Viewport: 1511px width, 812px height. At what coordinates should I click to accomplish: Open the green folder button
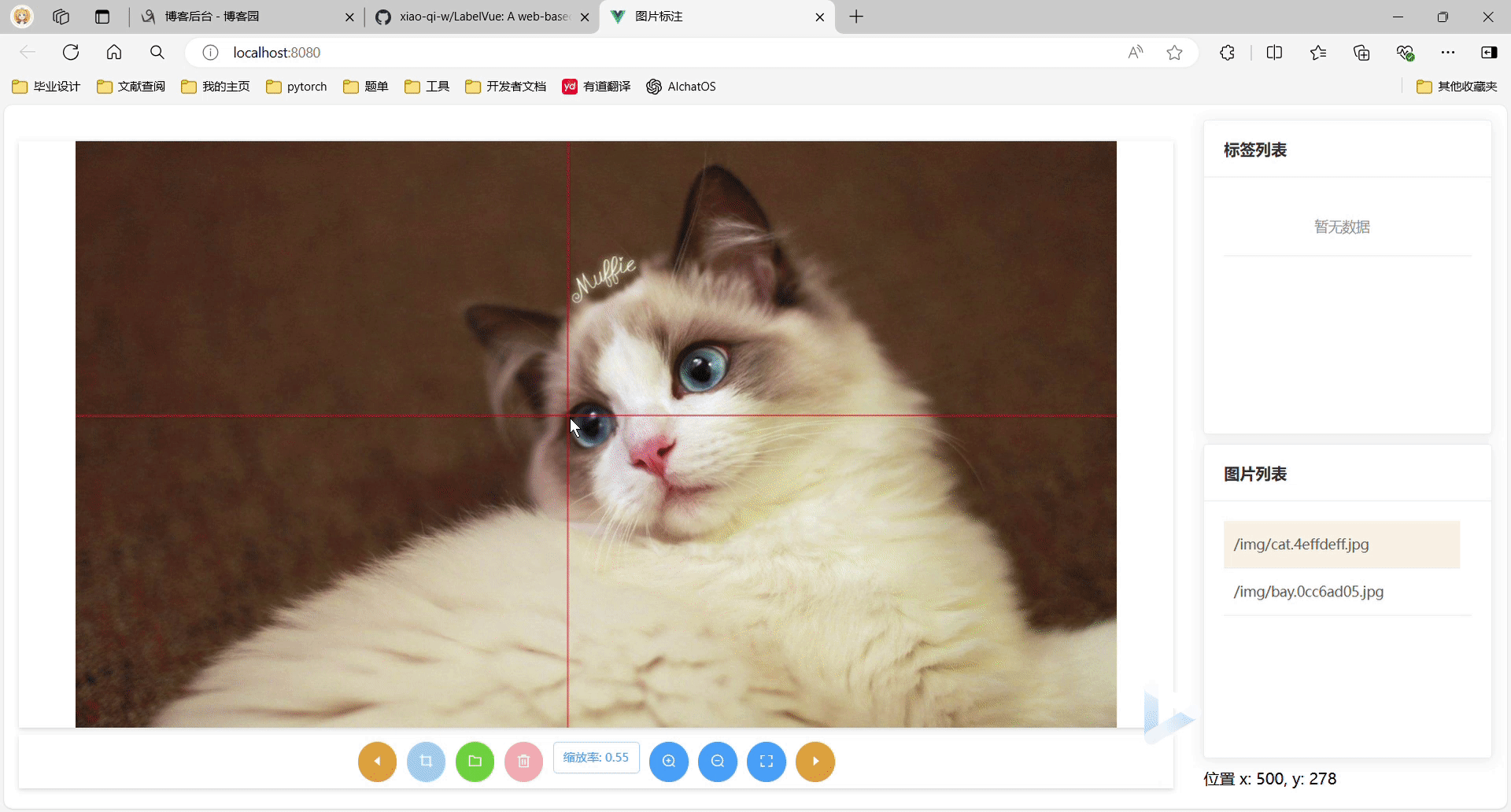click(x=475, y=762)
